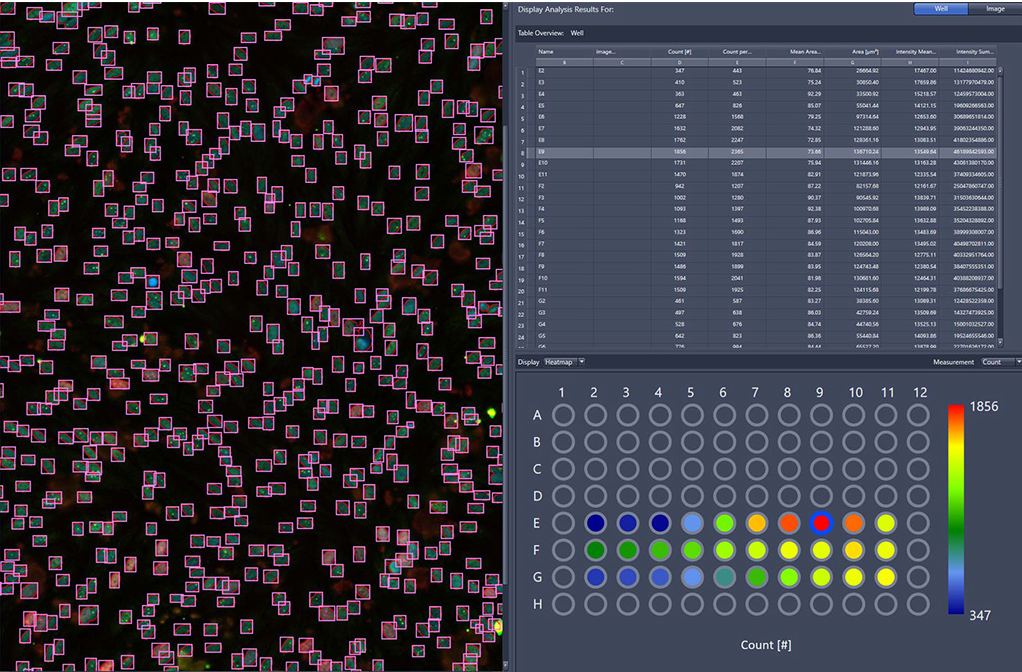Select well E5 in heatmap

pyautogui.click(x=692, y=523)
